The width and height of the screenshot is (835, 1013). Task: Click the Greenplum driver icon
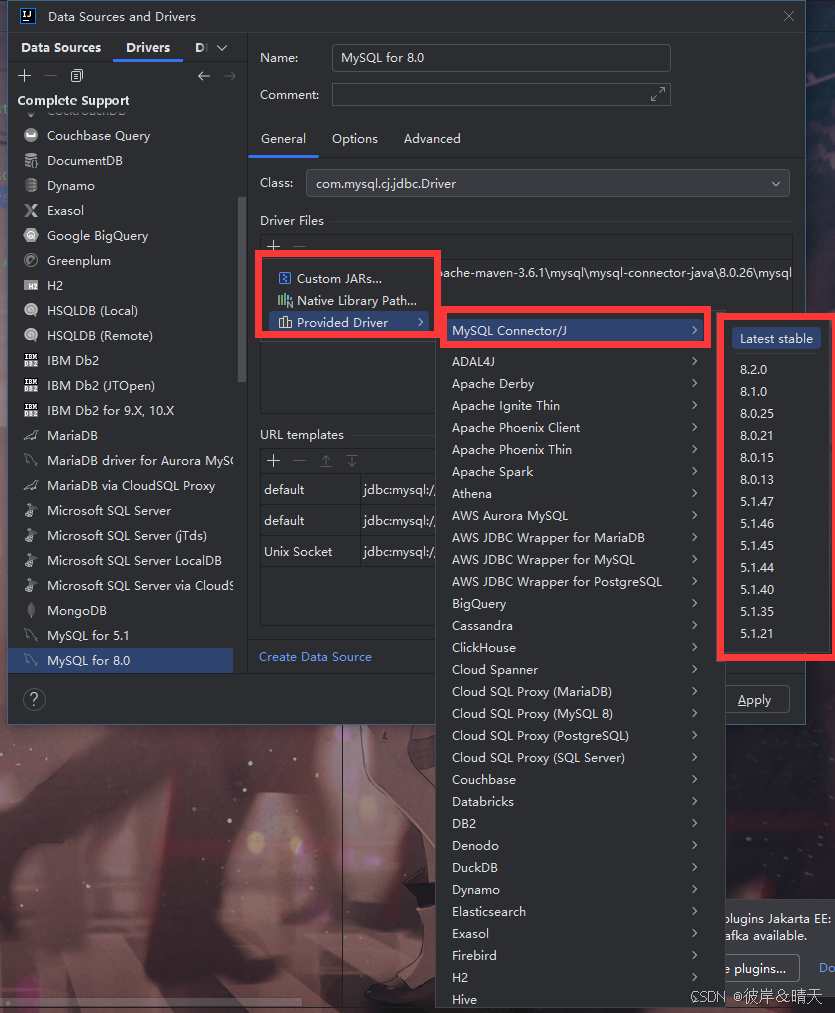(x=30, y=260)
